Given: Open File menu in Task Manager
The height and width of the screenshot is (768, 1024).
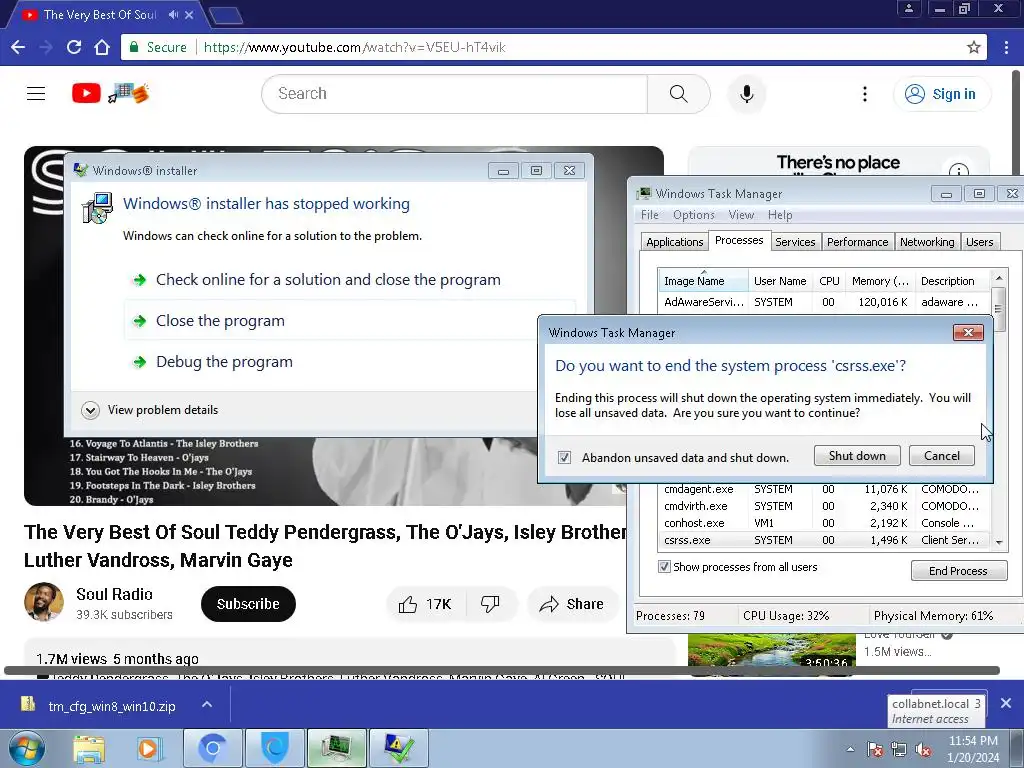Looking at the screenshot, I should tap(650, 215).
